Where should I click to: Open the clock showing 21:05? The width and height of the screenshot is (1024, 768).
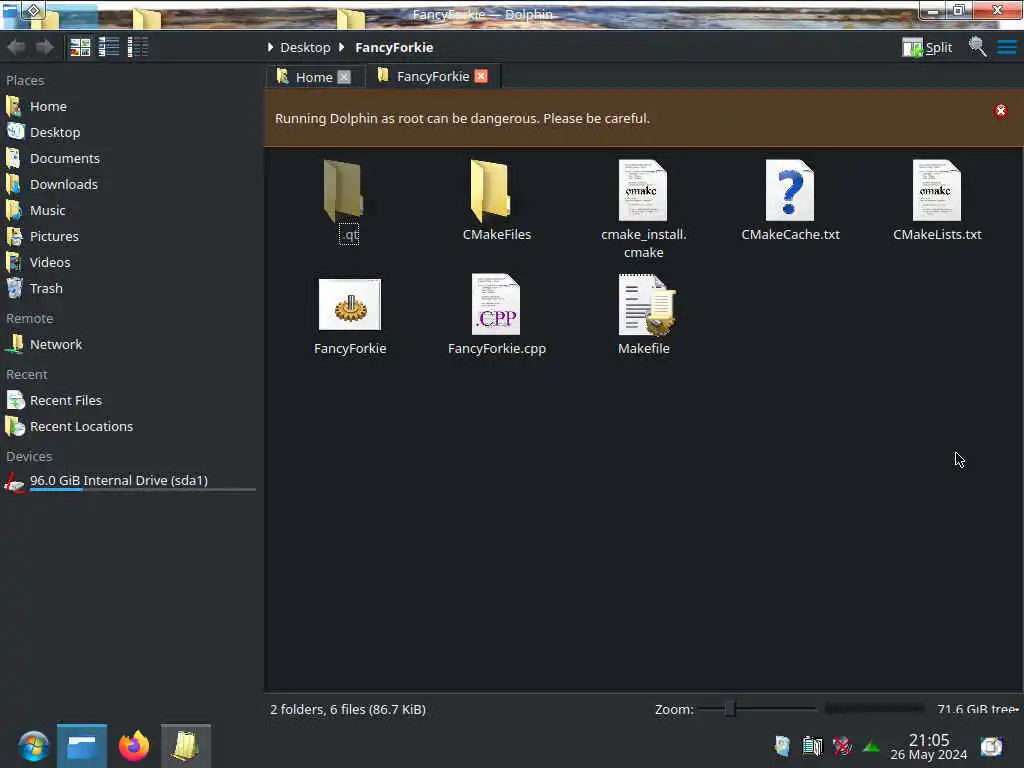(x=929, y=747)
